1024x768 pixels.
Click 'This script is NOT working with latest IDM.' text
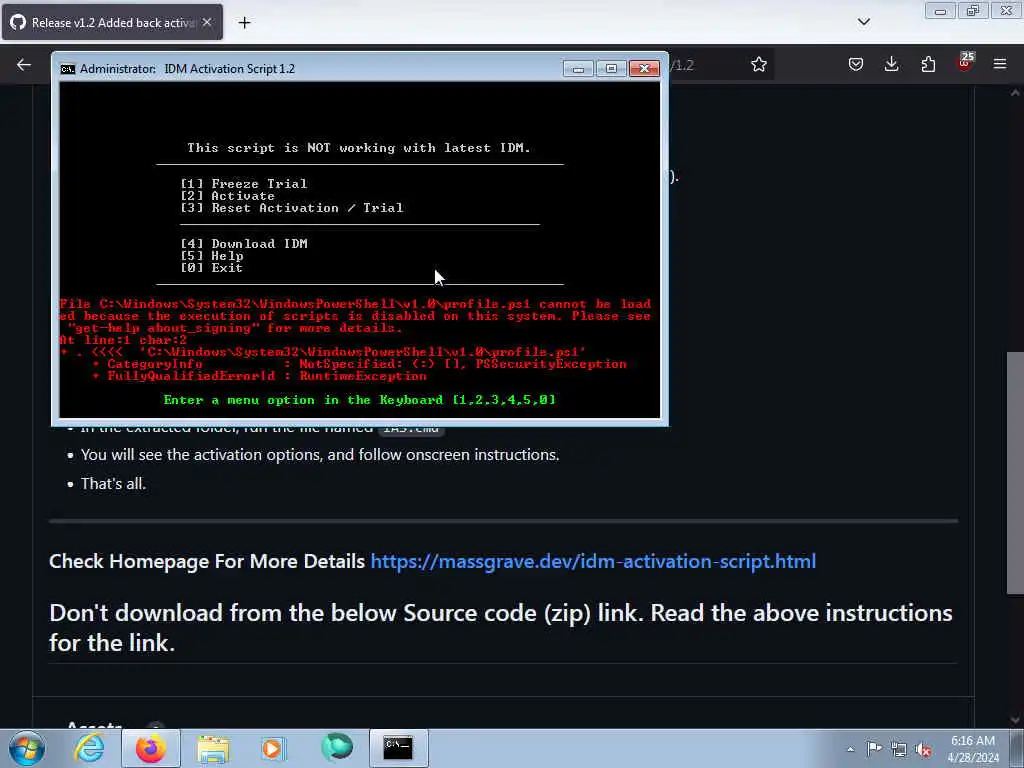click(359, 148)
